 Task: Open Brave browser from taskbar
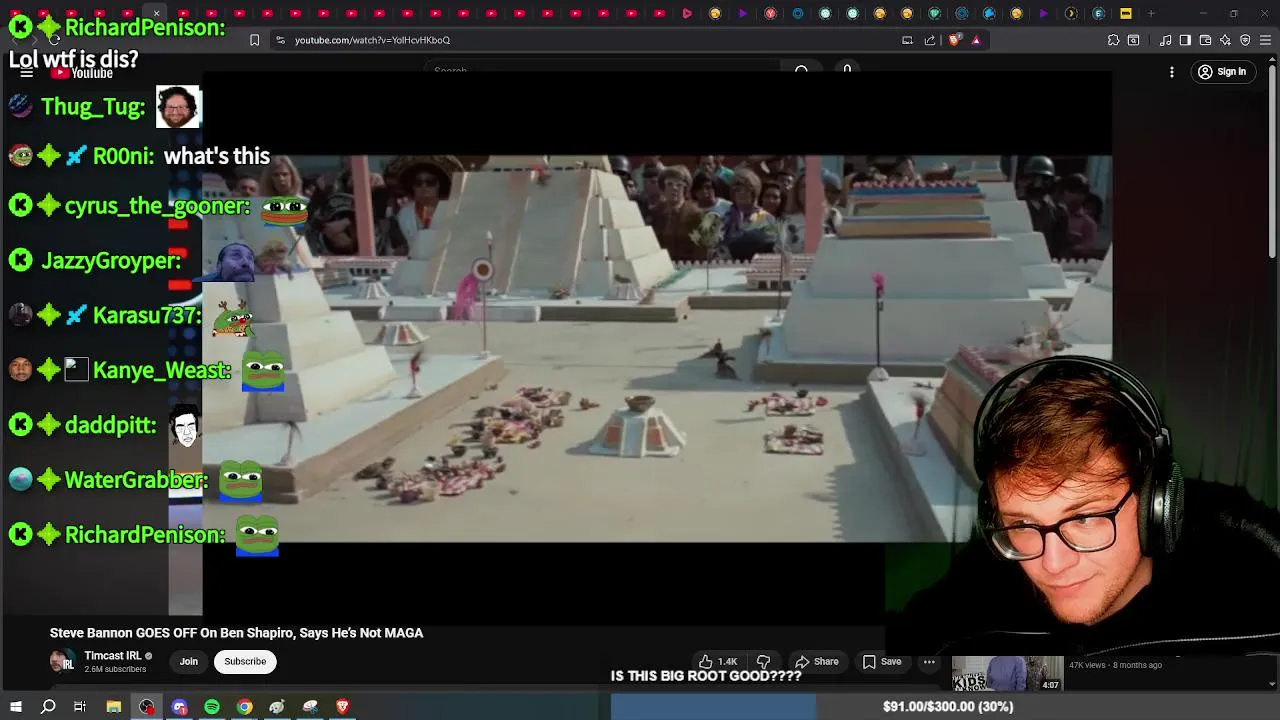343,706
